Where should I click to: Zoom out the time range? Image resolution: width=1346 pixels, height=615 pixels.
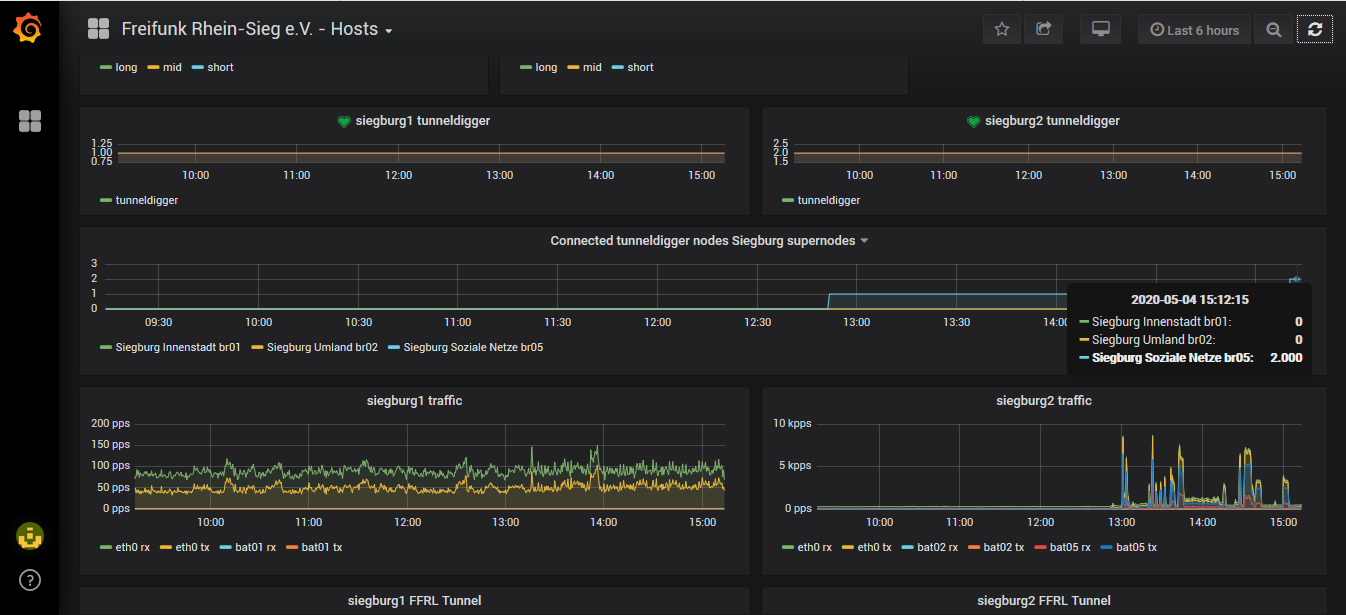click(x=1273, y=30)
